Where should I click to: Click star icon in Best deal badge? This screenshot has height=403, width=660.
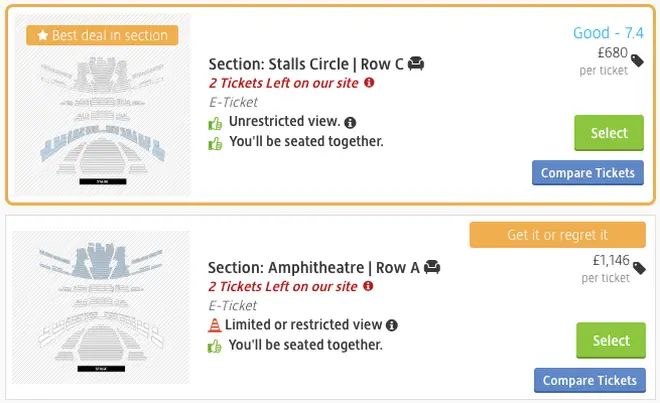[43, 35]
